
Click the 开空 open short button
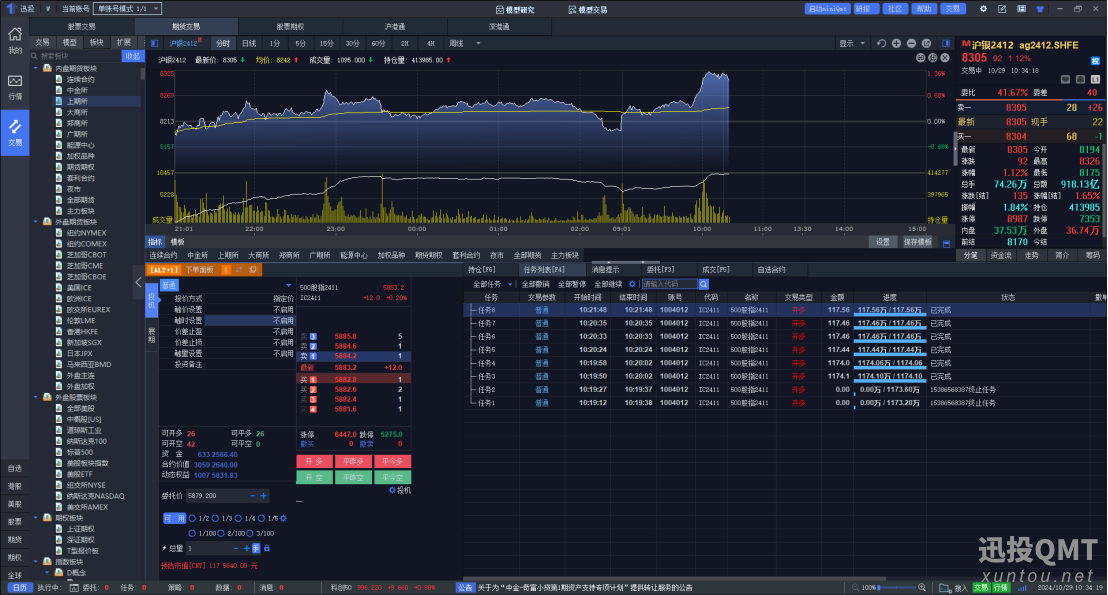pos(314,477)
